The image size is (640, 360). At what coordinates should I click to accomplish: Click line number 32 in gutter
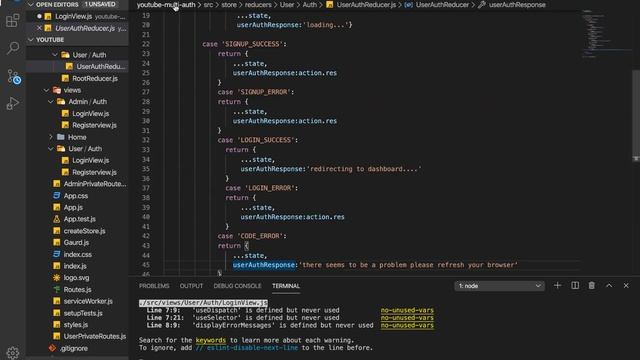(146, 140)
